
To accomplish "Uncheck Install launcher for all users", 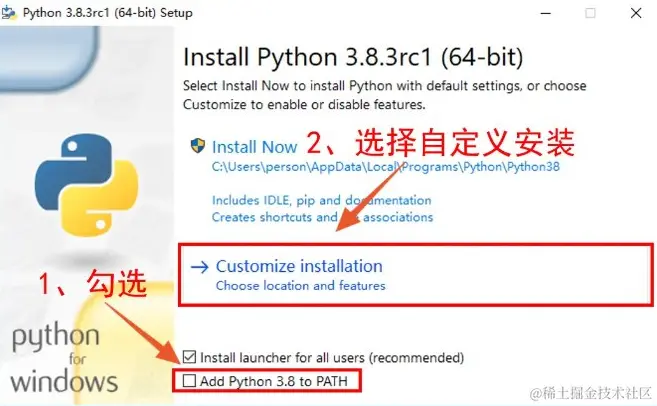I will (189, 357).
